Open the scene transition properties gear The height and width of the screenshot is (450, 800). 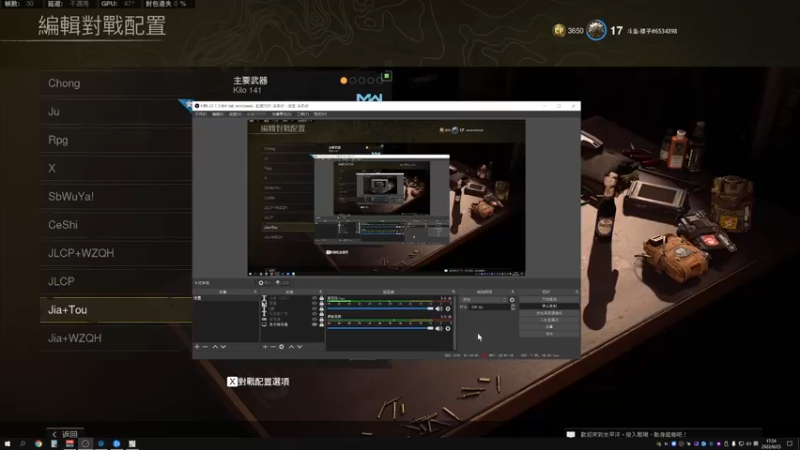point(512,300)
